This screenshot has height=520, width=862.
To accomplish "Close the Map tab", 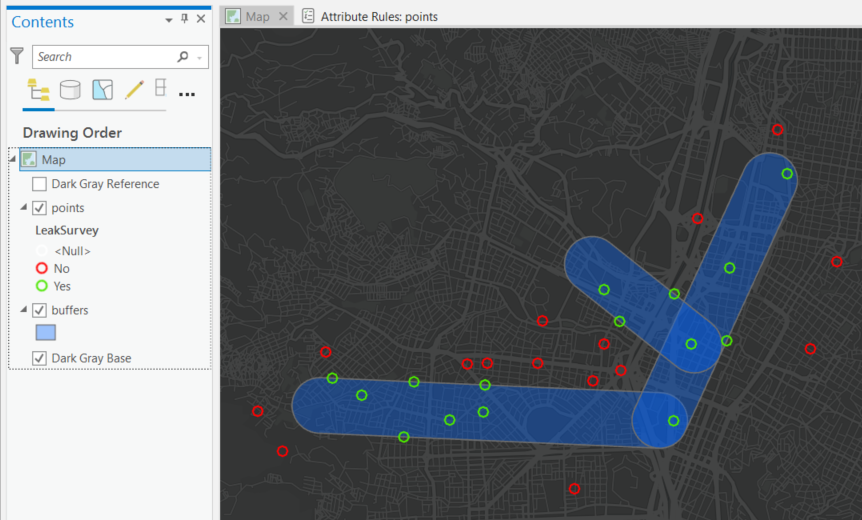I will tap(283, 16).
